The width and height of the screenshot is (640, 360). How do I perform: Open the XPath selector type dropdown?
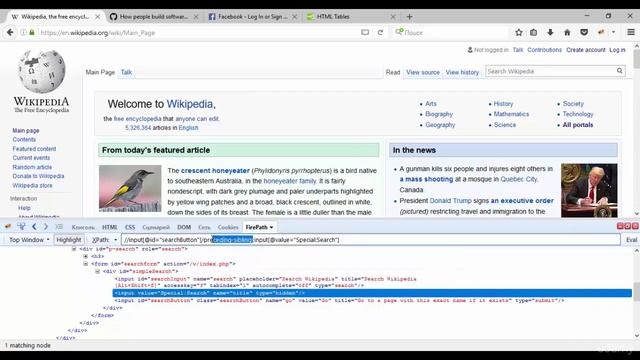[116, 240]
